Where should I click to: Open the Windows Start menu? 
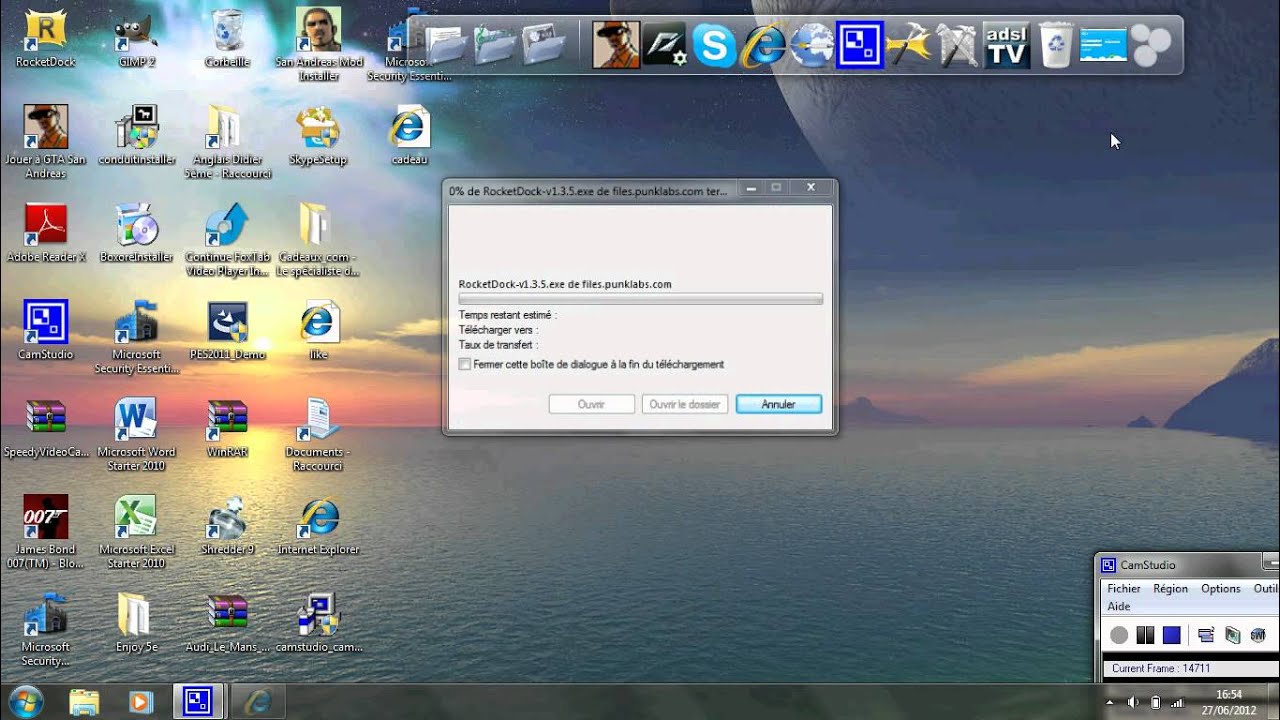coord(25,701)
